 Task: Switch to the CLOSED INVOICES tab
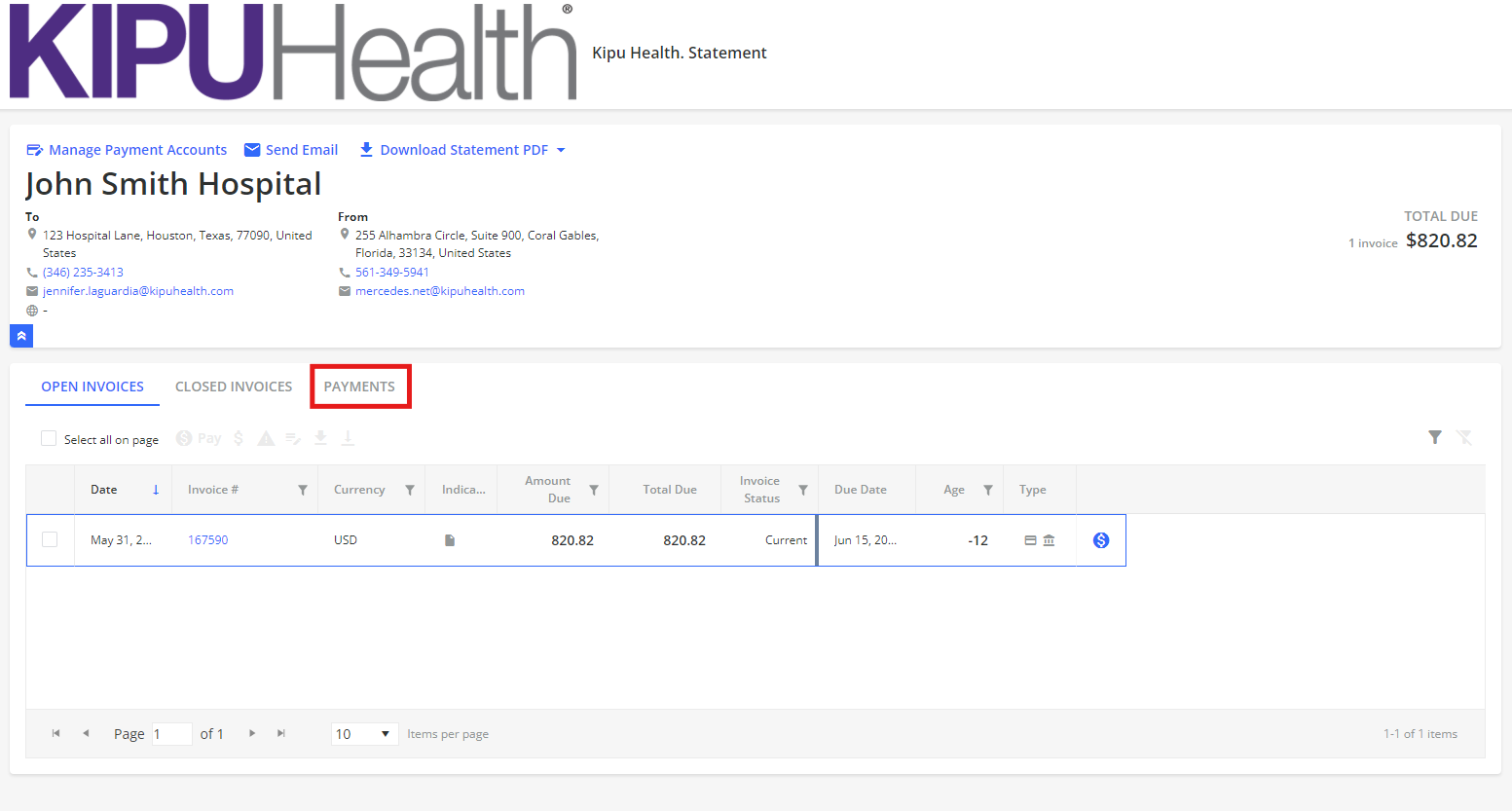click(234, 387)
